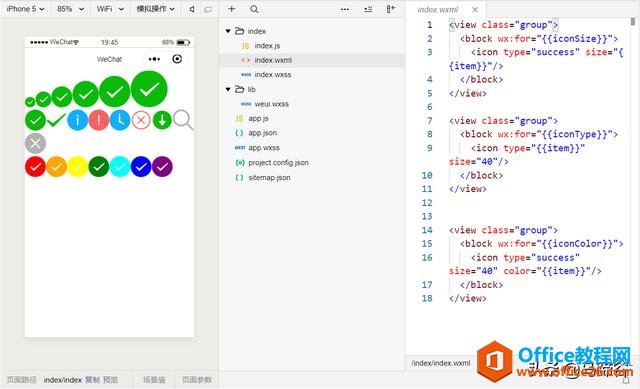
Task: Click the green download arrow icon
Action: 162,120
